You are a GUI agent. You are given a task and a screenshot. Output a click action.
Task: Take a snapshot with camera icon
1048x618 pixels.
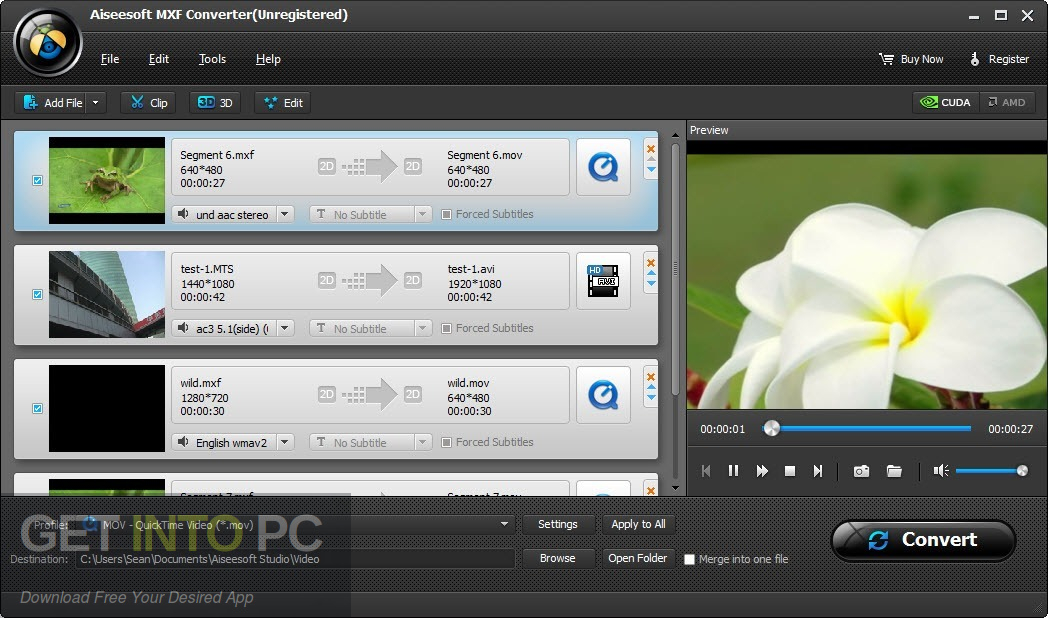[x=862, y=471]
